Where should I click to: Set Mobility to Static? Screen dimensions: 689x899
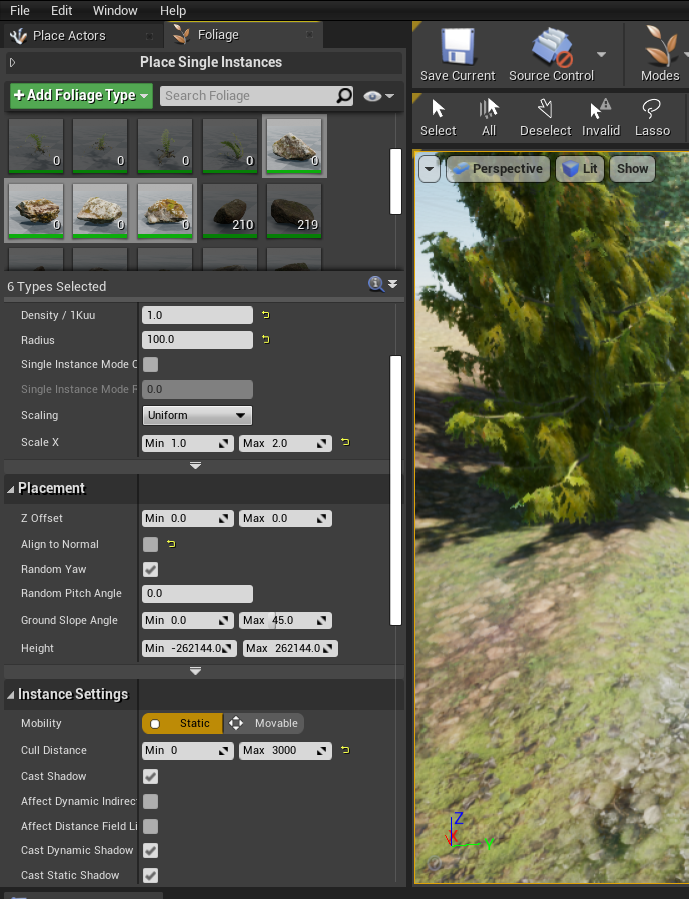[x=182, y=724]
